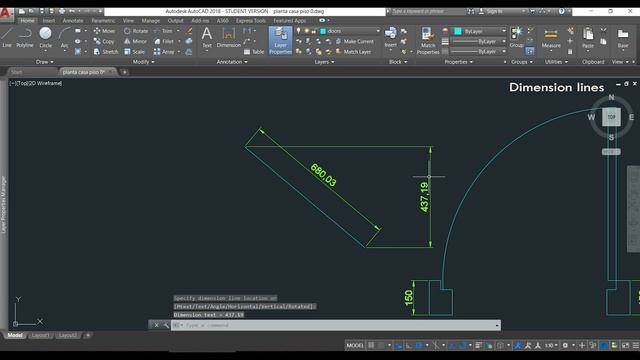Choose the Dimension tool

229,38
